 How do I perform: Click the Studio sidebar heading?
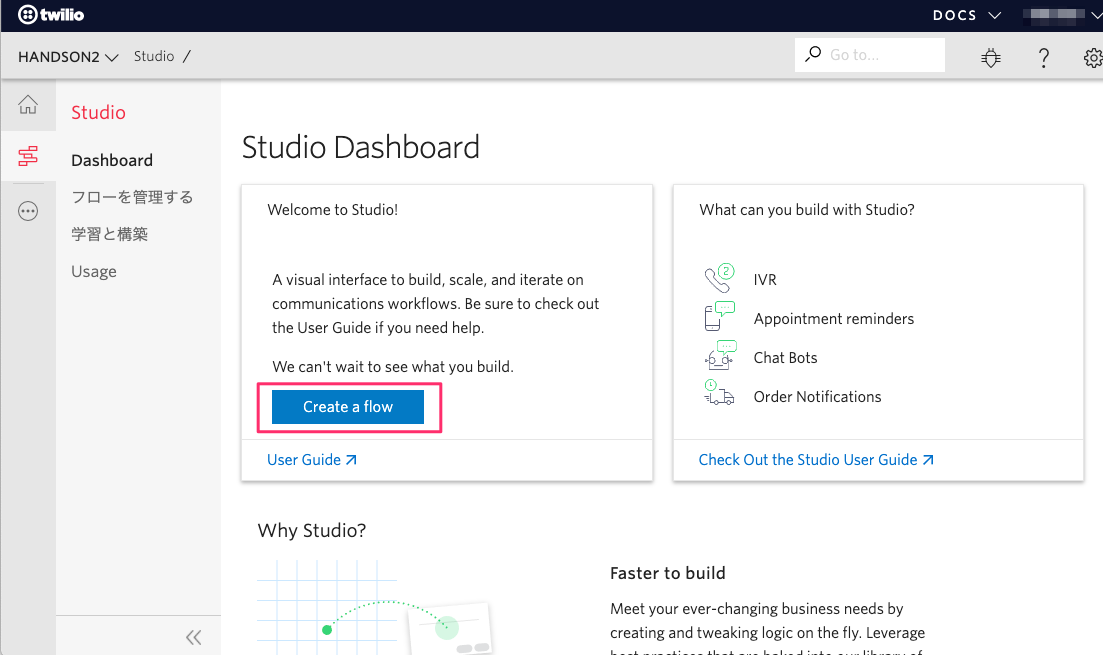[x=98, y=113]
